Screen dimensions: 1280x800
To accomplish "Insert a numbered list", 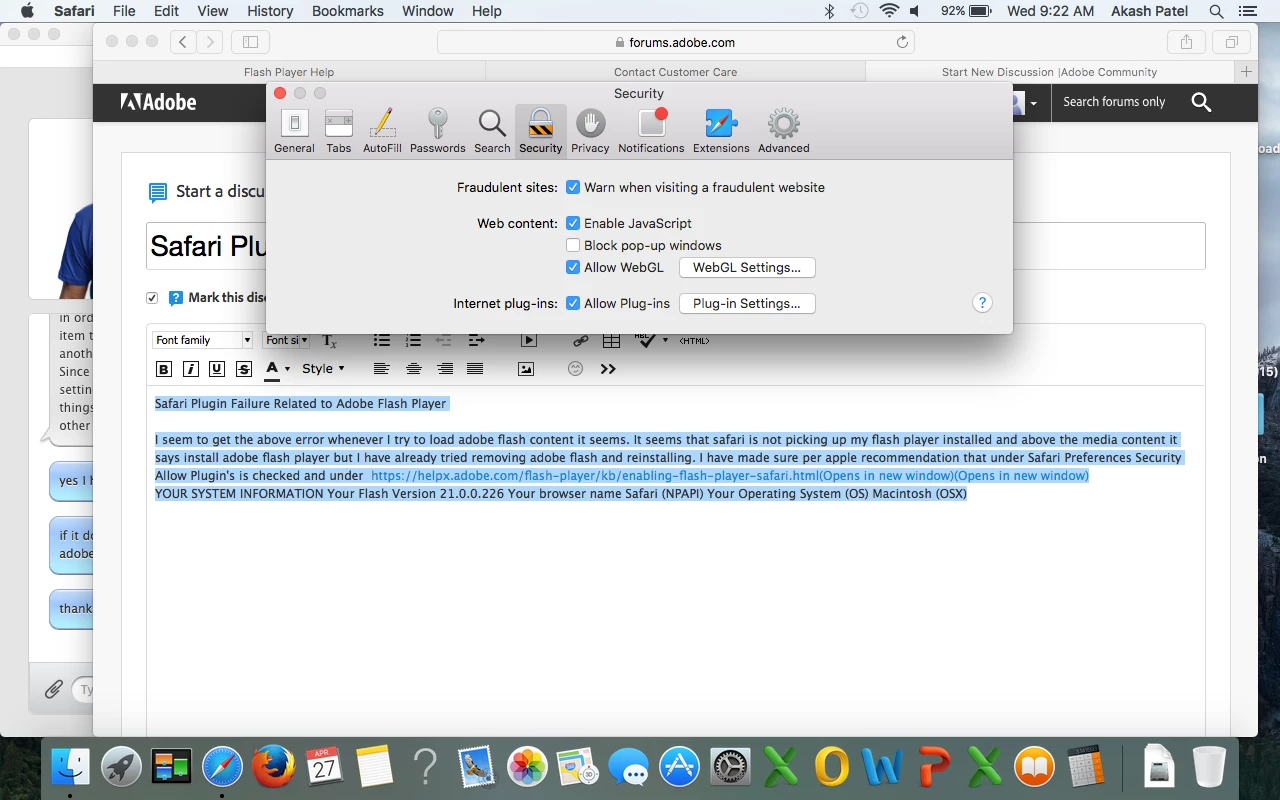I will pos(413,341).
